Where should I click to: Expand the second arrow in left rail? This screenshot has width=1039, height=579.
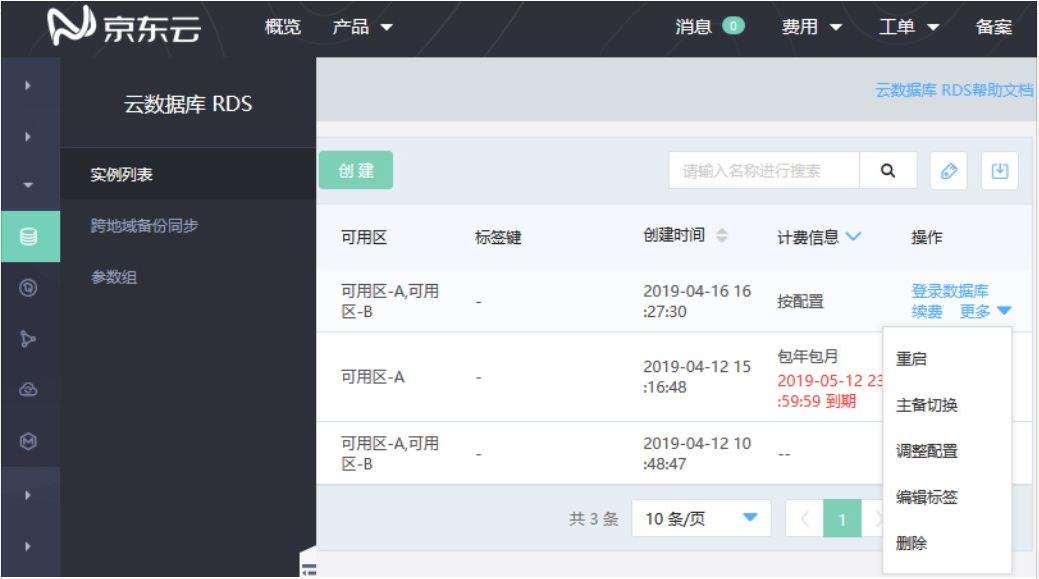[28, 137]
